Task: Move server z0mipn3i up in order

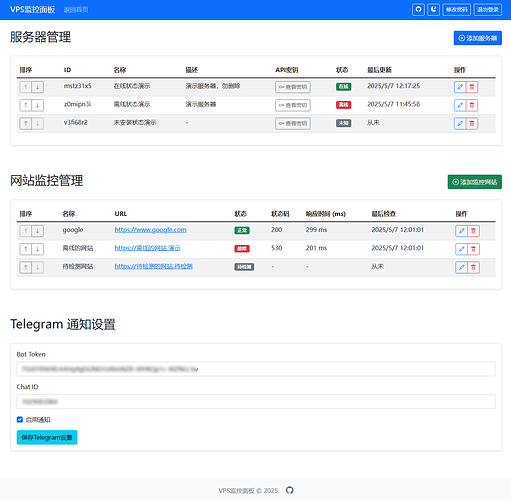Action: 26,105
